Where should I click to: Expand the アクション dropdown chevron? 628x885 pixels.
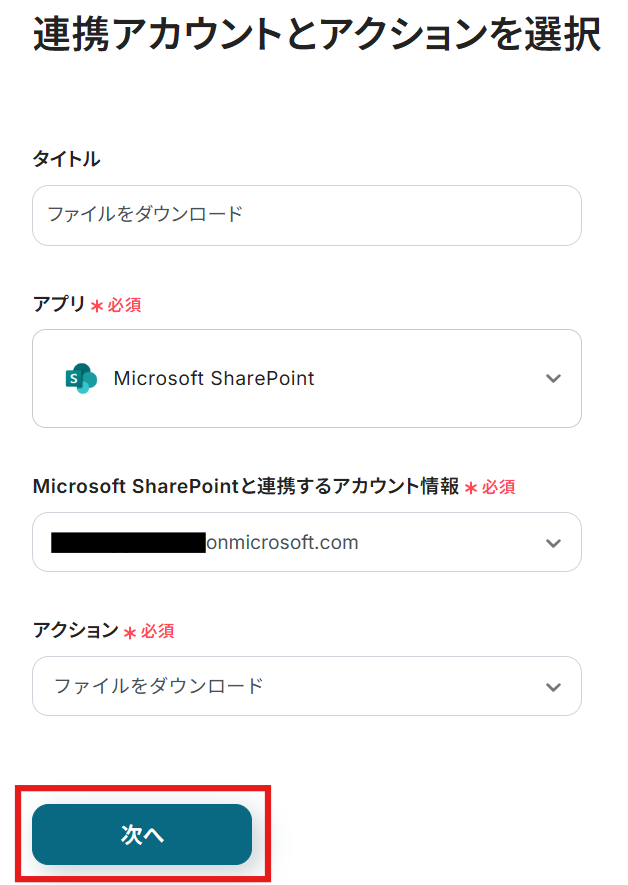[x=553, y=687]
